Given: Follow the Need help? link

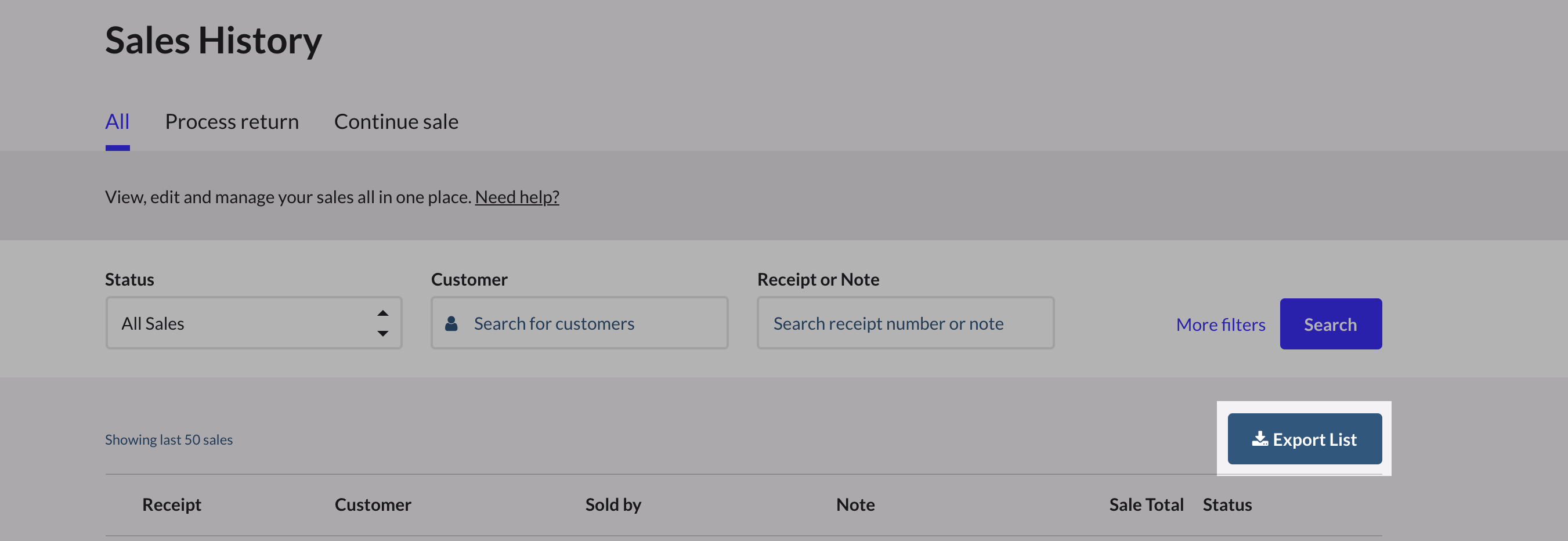Looking at the screenshot, I should click(x=517, y=197).
